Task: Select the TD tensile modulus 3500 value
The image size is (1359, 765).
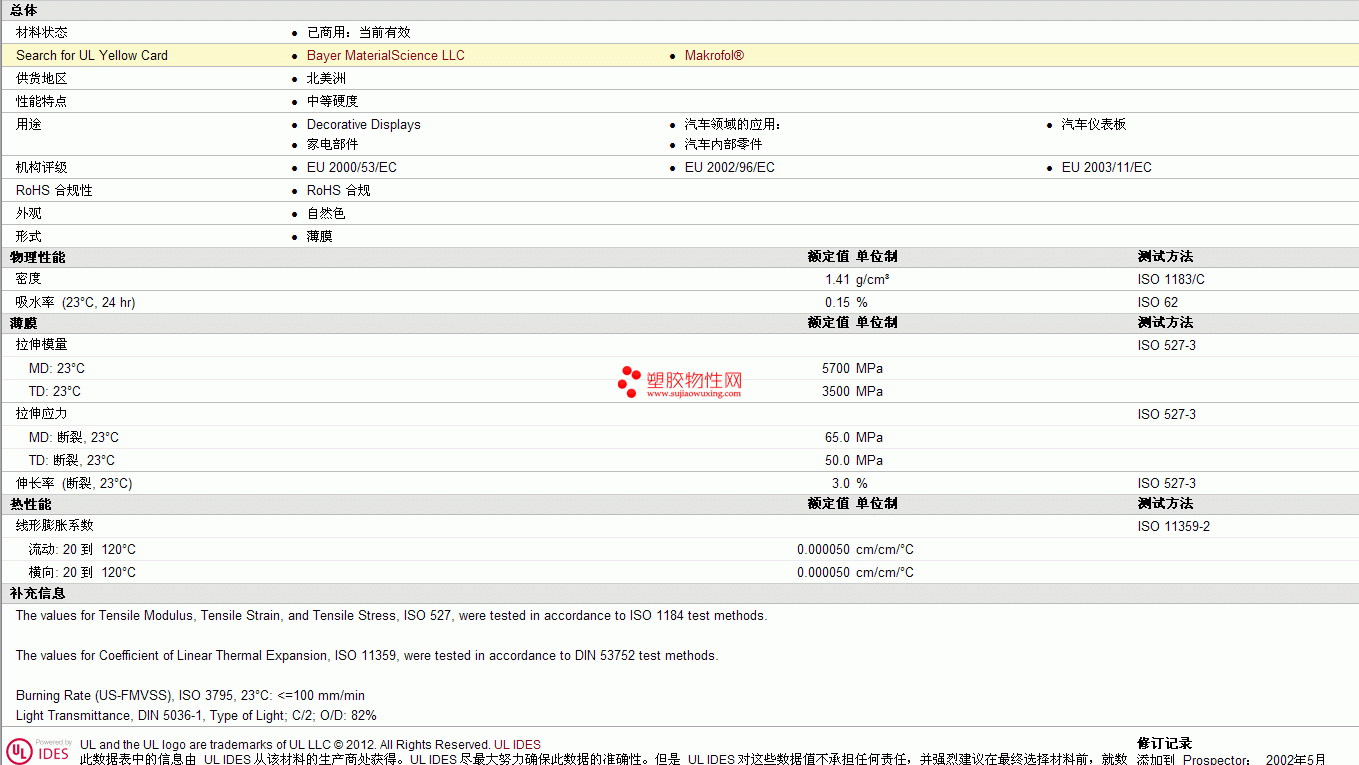Action: tap(836, 391)
